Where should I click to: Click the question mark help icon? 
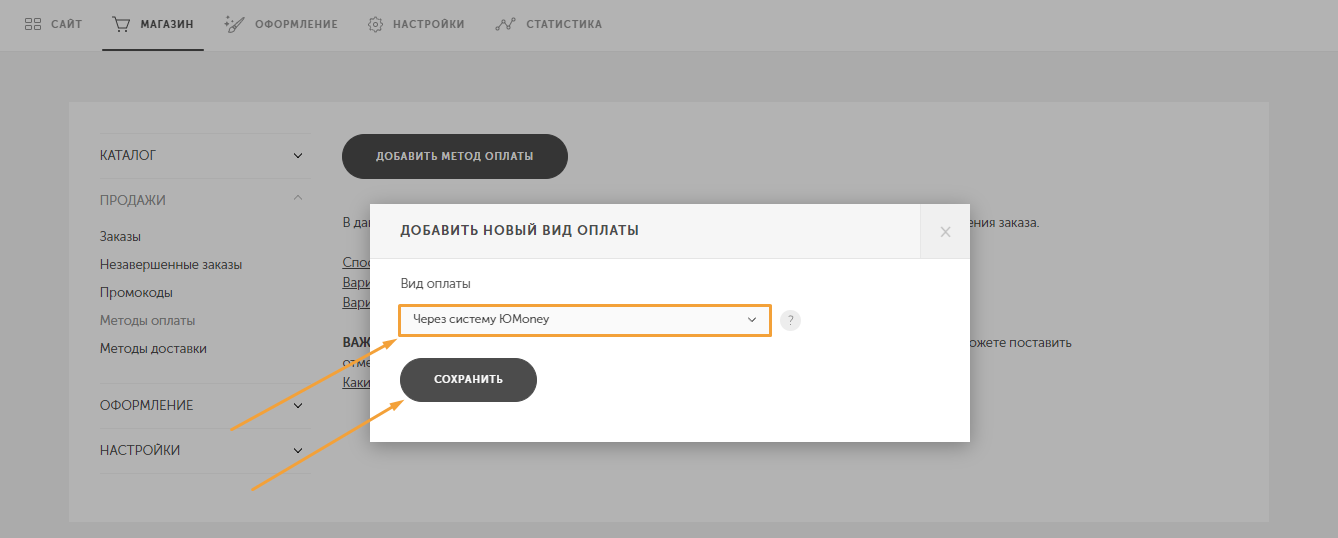click(790, 320)
